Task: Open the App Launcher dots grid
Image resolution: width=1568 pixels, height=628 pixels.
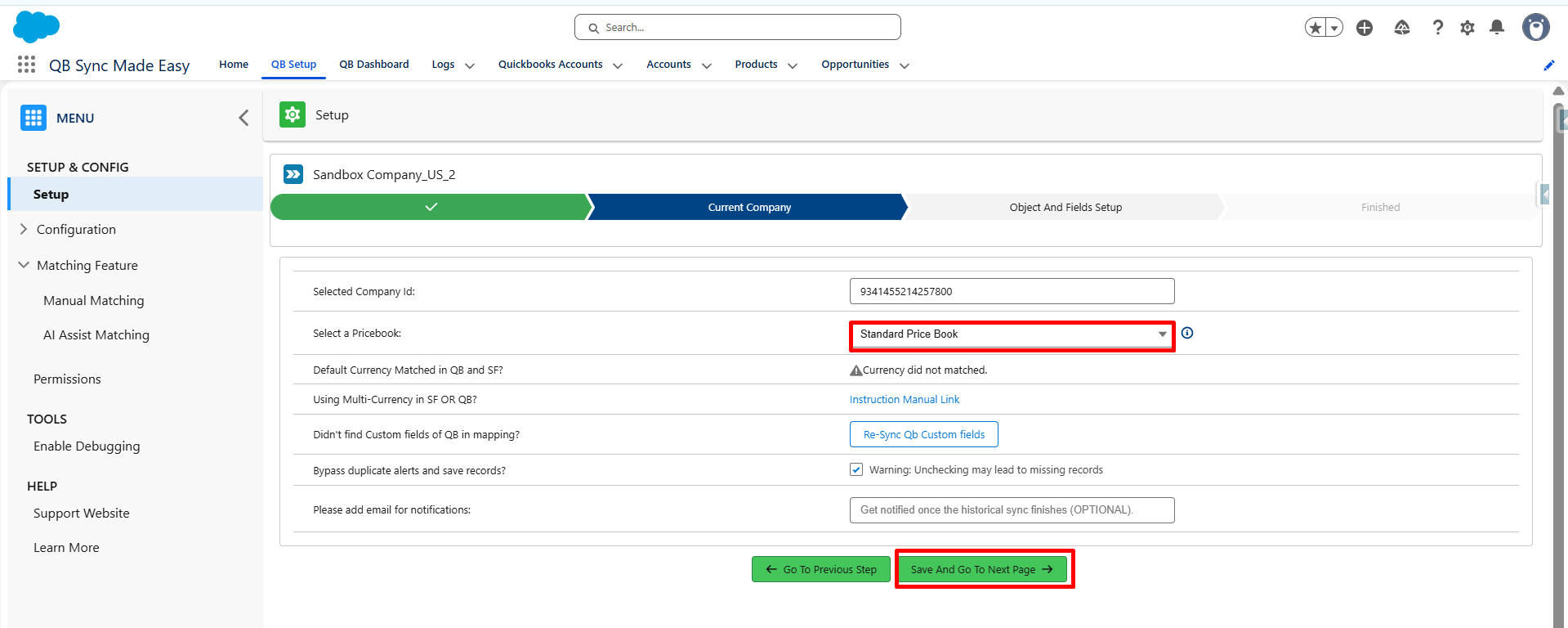Action: 26,65
